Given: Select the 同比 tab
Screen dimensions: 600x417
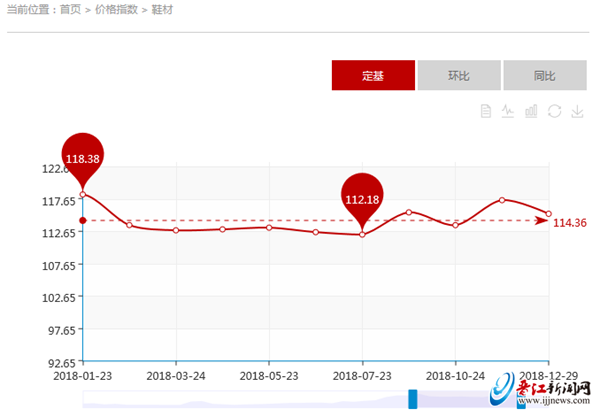Looking at the screenshot, I should pos(544,76).
